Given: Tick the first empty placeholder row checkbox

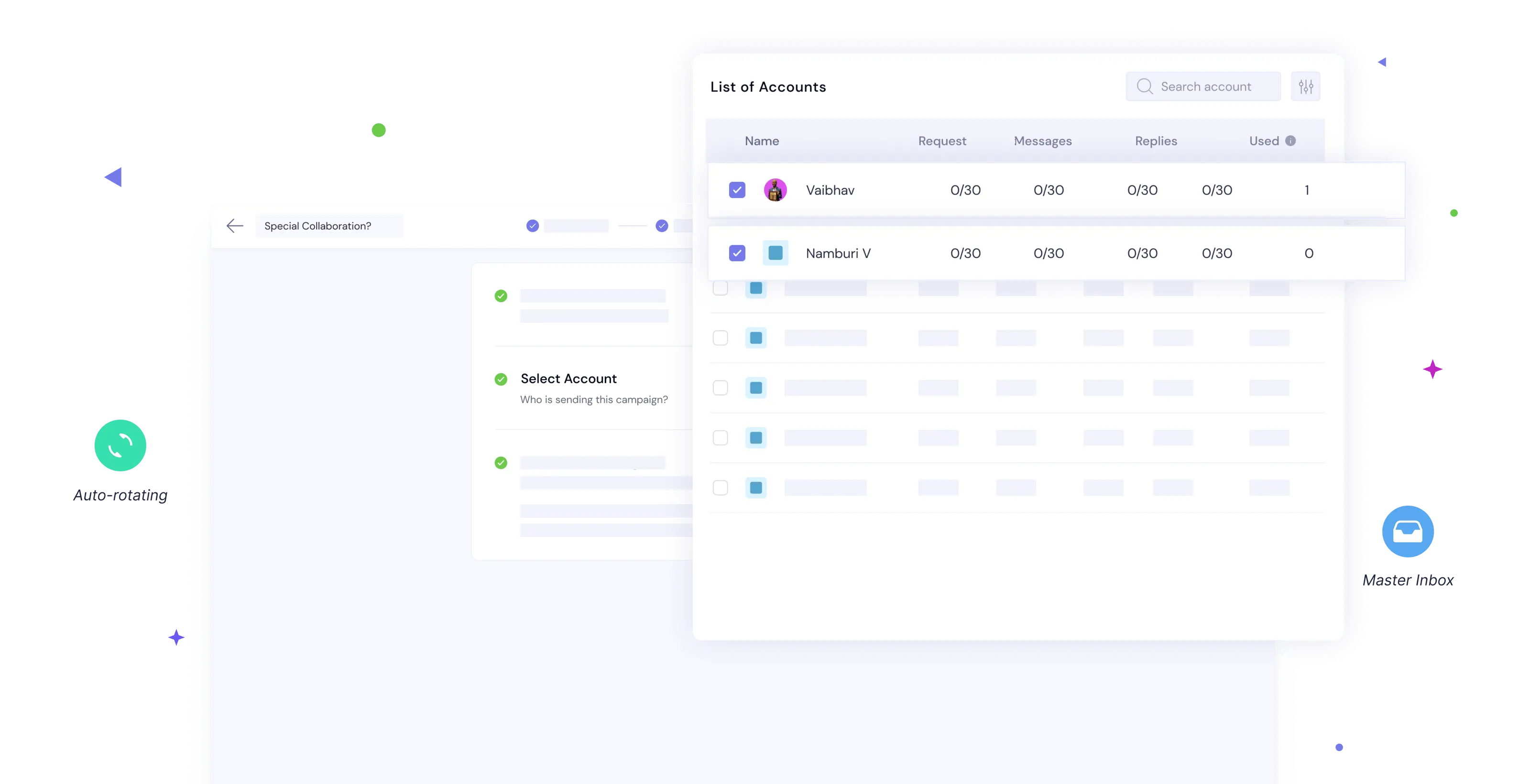Looking at the screenshot, I should point(720,288).
